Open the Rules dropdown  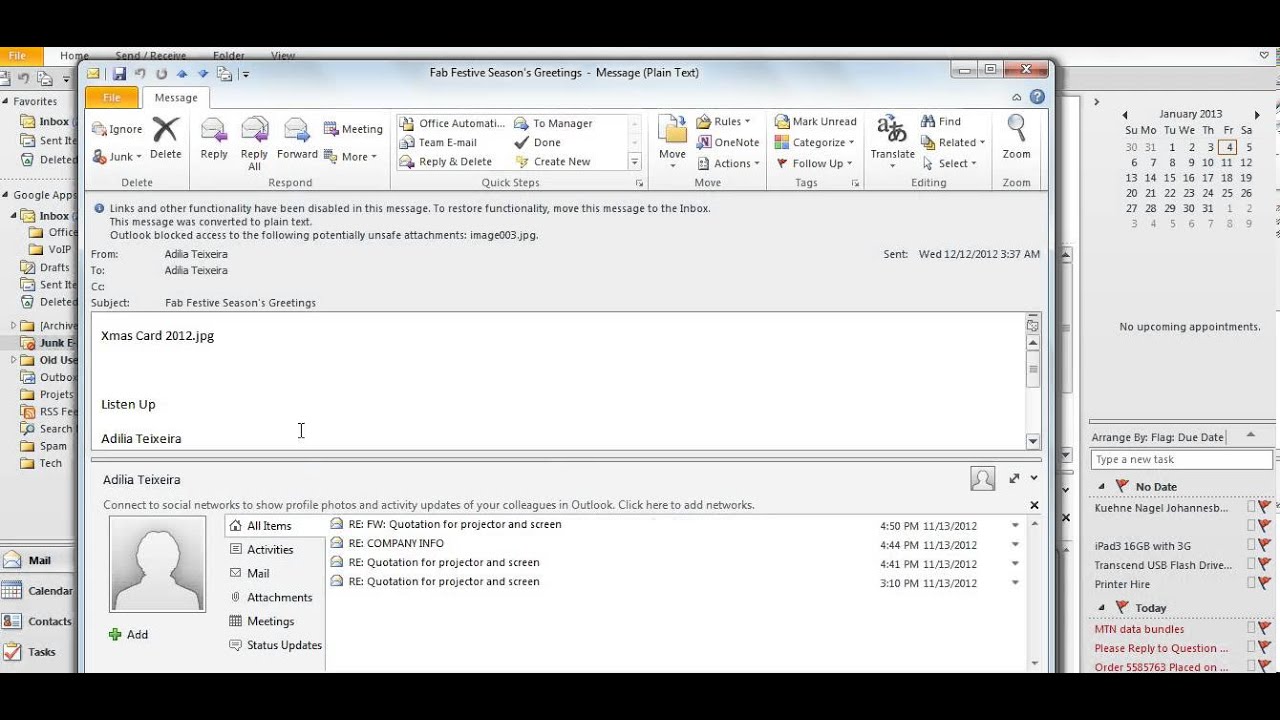(724, 122)
